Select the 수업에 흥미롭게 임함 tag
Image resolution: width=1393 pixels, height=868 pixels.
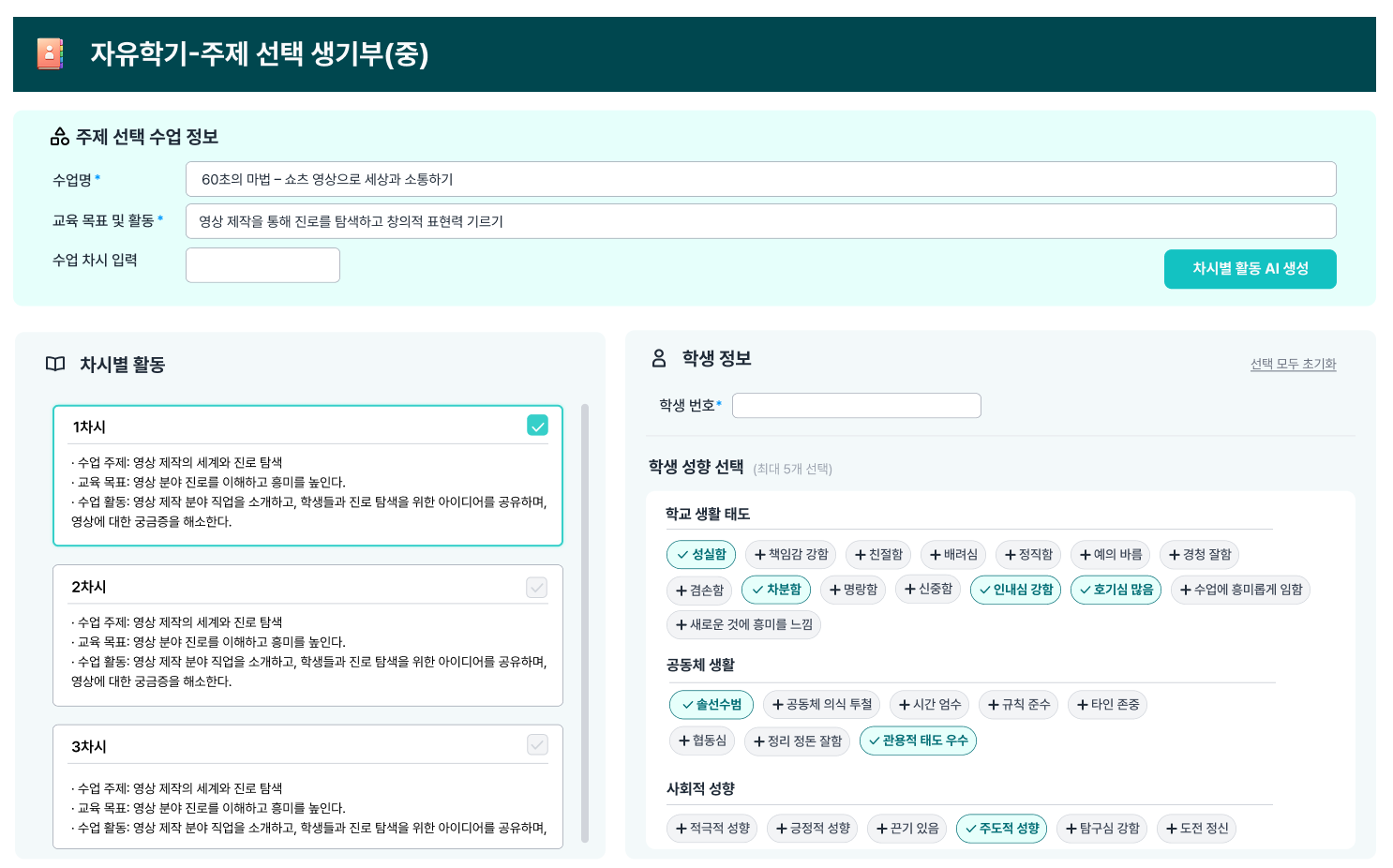pos(1240,590)
